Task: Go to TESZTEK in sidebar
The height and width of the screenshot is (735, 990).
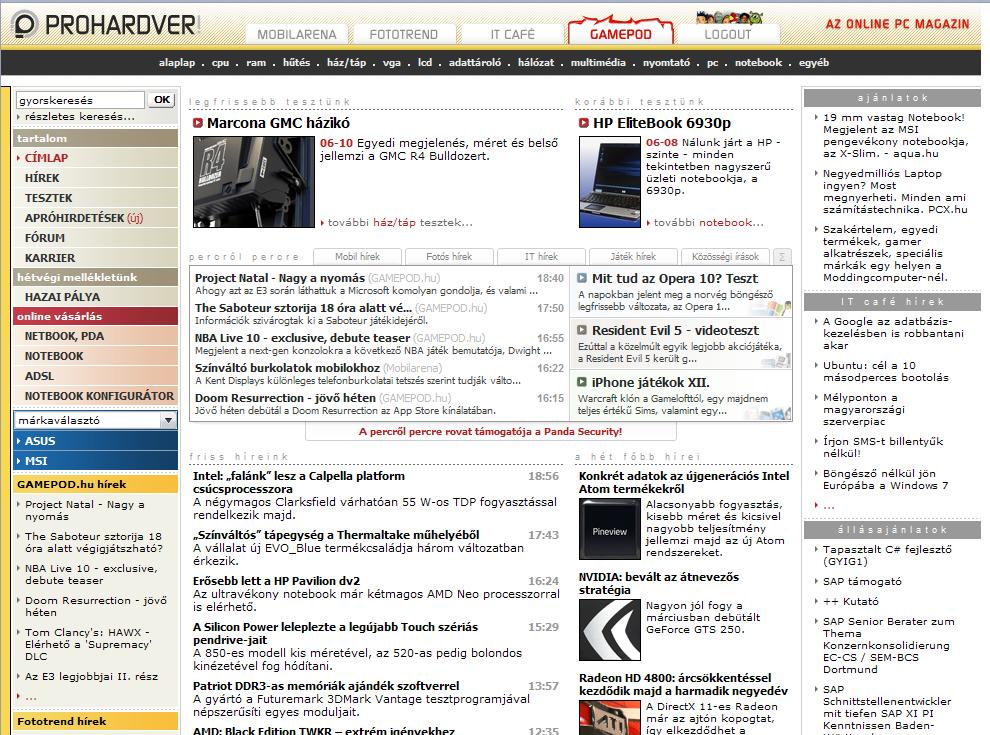Action: click(95, 198)
